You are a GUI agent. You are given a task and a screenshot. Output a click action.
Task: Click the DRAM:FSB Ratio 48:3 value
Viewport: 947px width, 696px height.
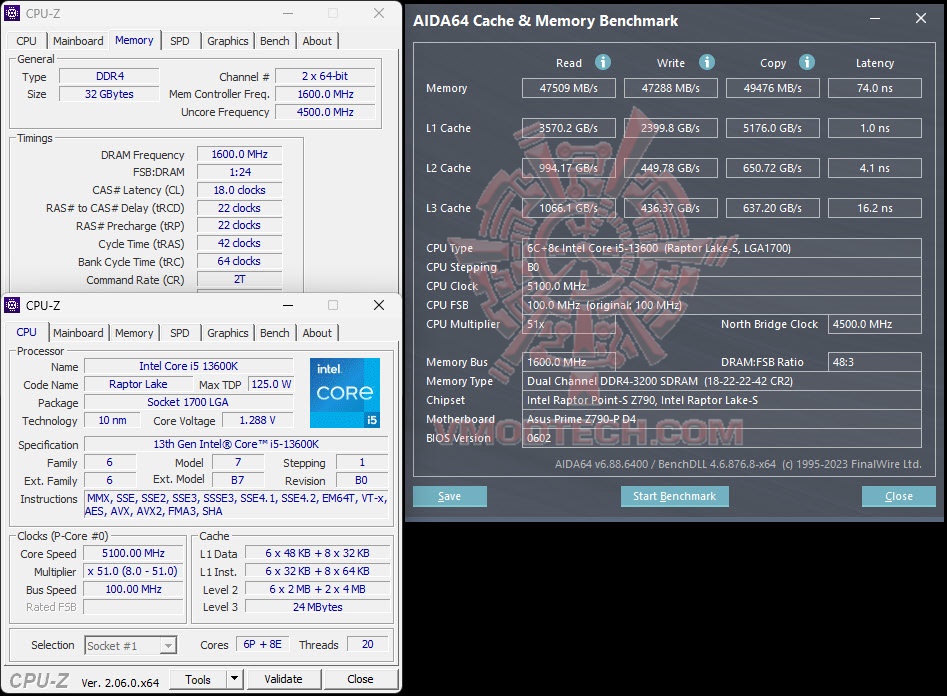(x=875, y=362)
